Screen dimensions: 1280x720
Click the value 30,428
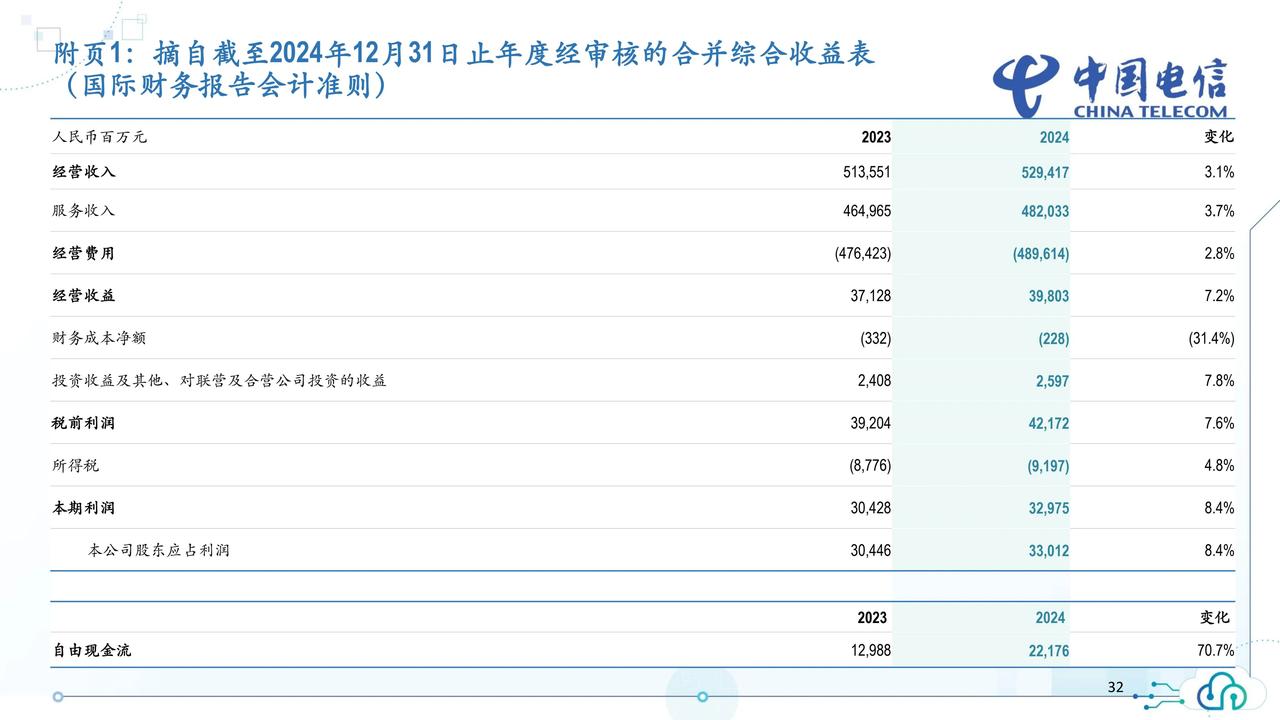coord(870,508)
